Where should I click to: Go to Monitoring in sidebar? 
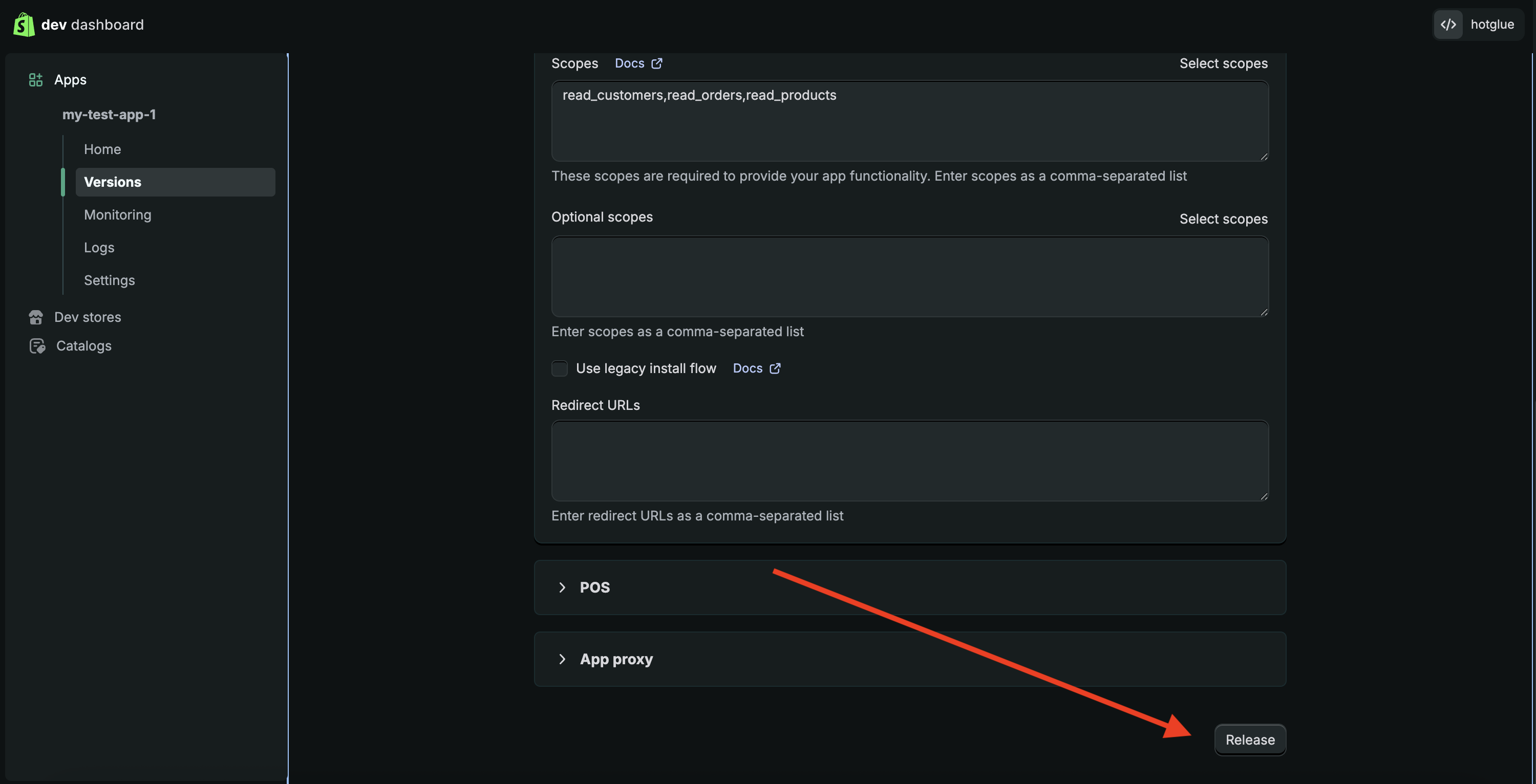(x=117, y=214)
